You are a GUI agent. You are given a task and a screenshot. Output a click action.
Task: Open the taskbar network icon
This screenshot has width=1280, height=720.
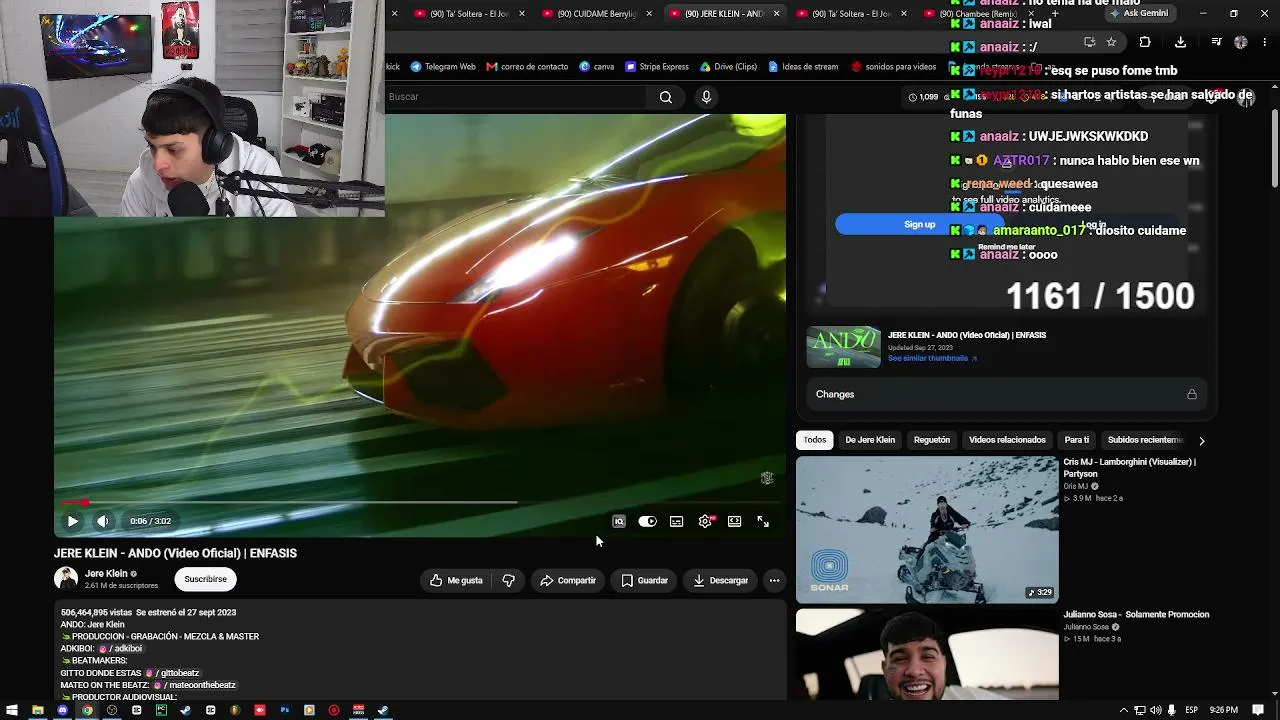click(x=1139, y=710)
